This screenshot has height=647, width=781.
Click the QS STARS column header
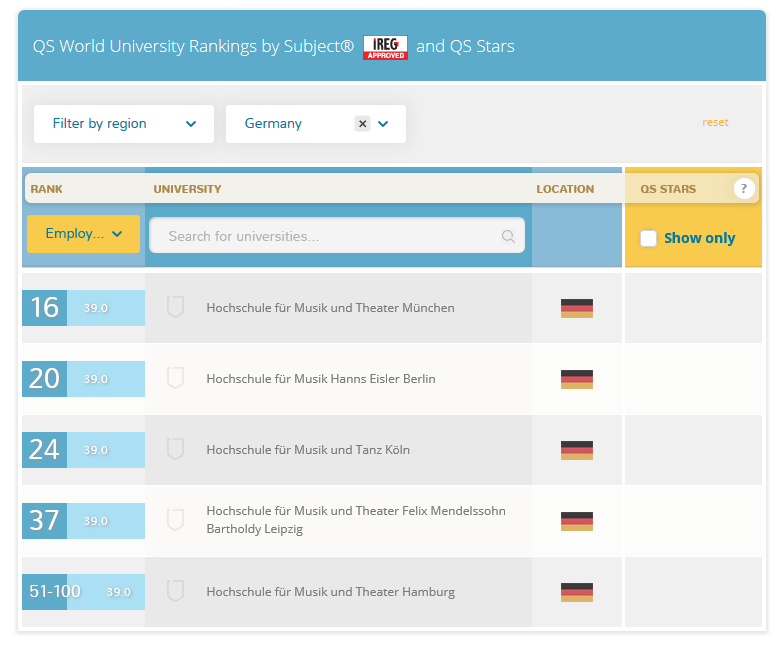tap(668, 189)
